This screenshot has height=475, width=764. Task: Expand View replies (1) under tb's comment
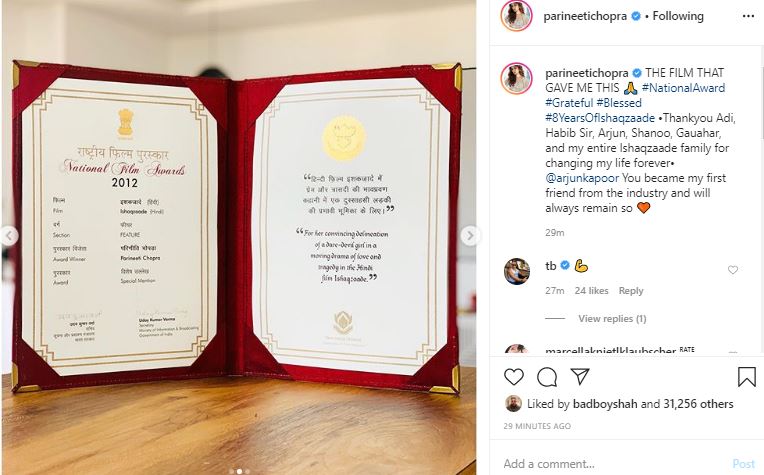612,319
